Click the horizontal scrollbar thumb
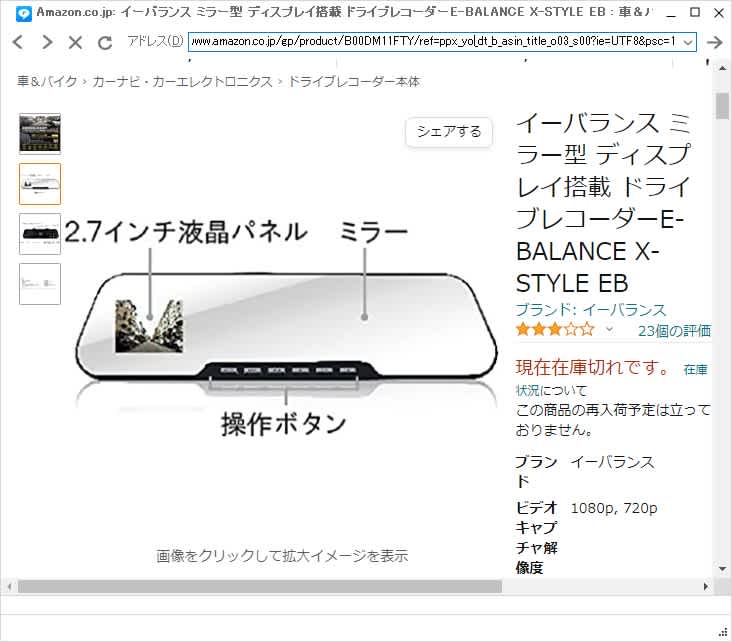This screenshot has height=642, width=732. [260, 586]
